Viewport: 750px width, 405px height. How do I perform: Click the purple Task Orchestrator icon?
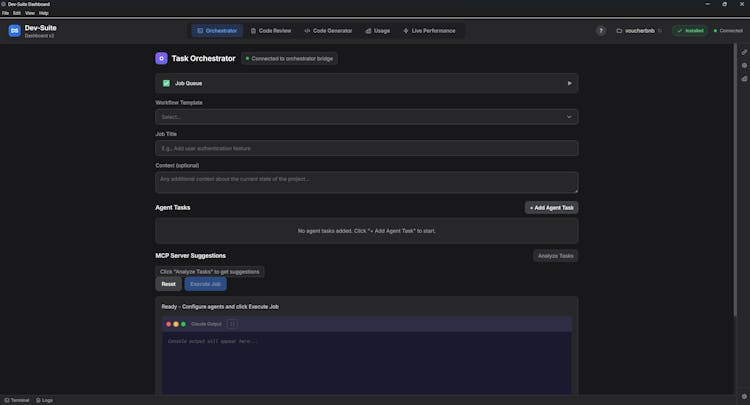pos(161,59)
